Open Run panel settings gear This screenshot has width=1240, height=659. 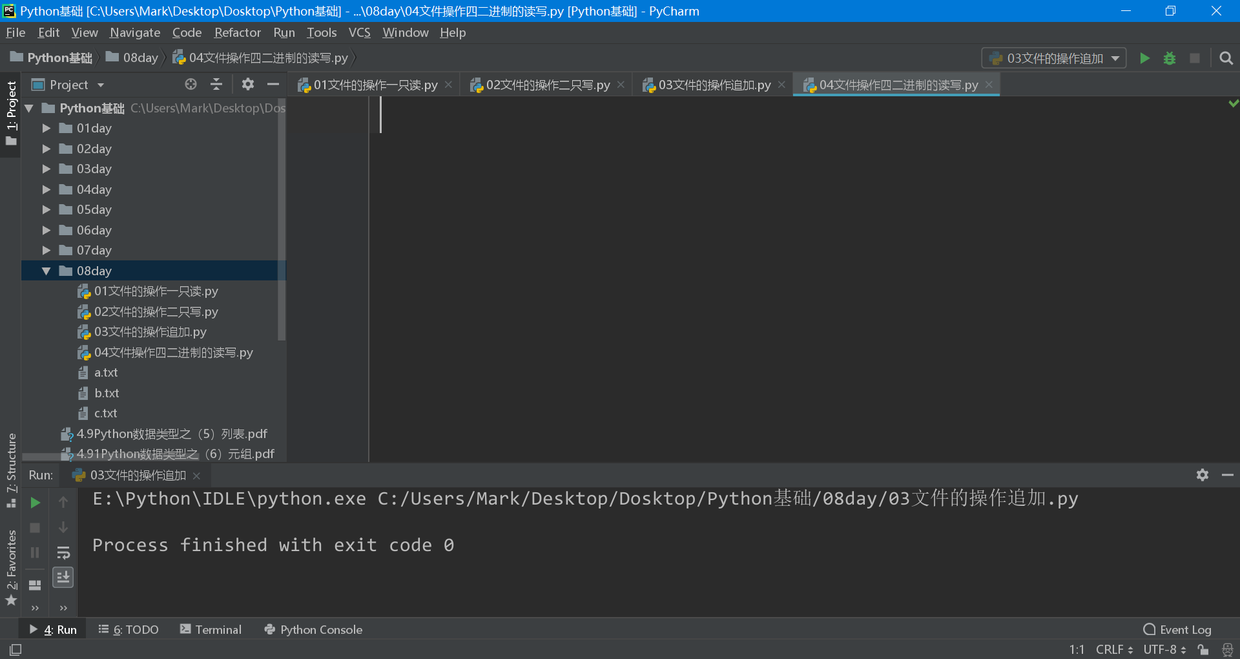point(1202,475)
